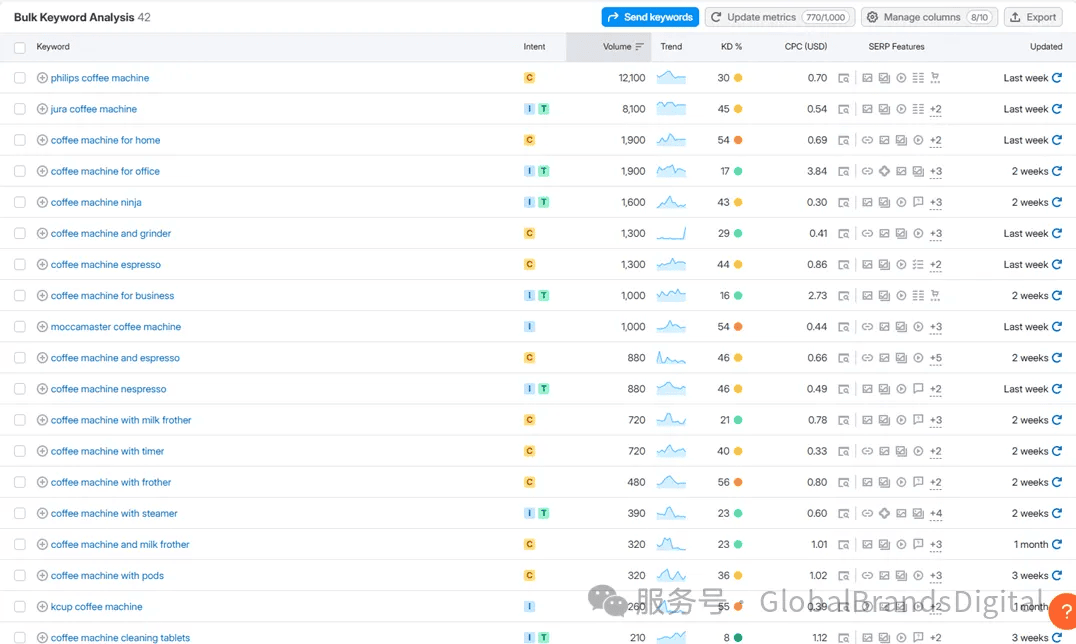Image resolution: width=1076 pixels, height=644 pixels.
Task: Click shopping cart SERP feature for coffee machine for business
Action: point(935,295)
